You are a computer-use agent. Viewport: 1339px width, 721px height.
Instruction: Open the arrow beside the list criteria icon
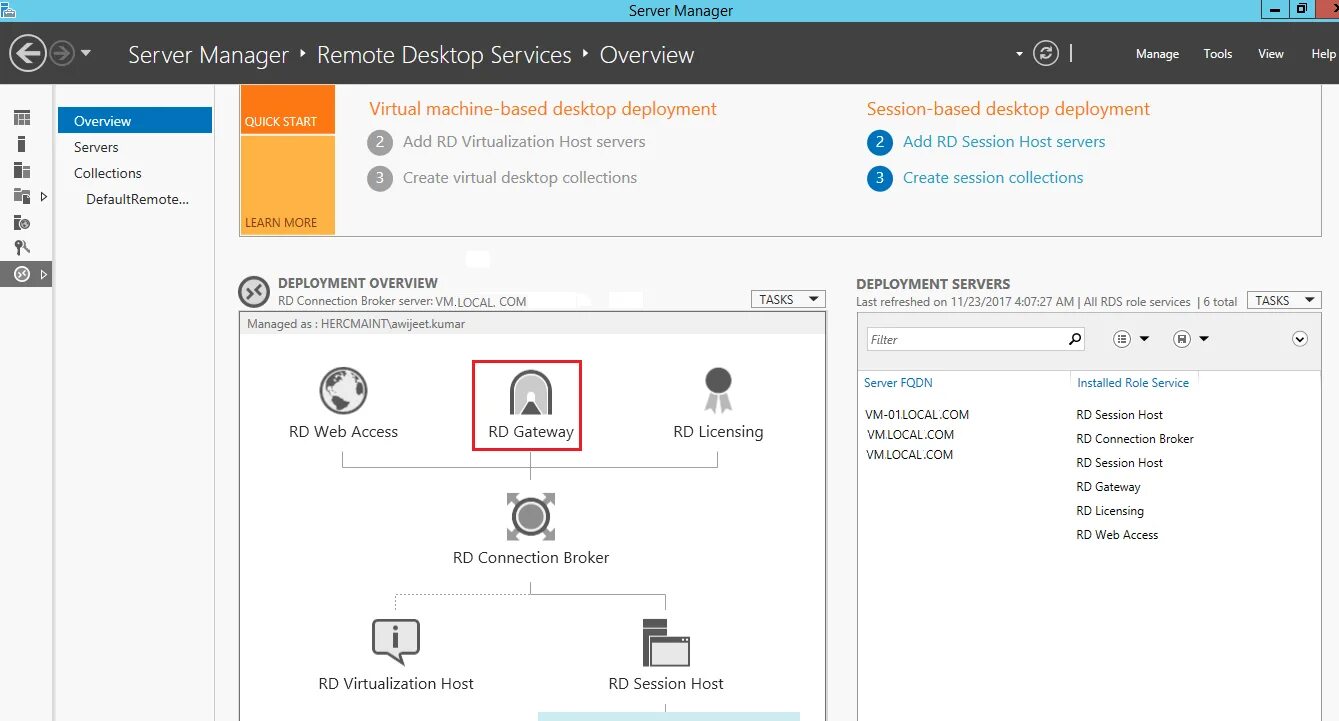click(x=1144, y=339)
